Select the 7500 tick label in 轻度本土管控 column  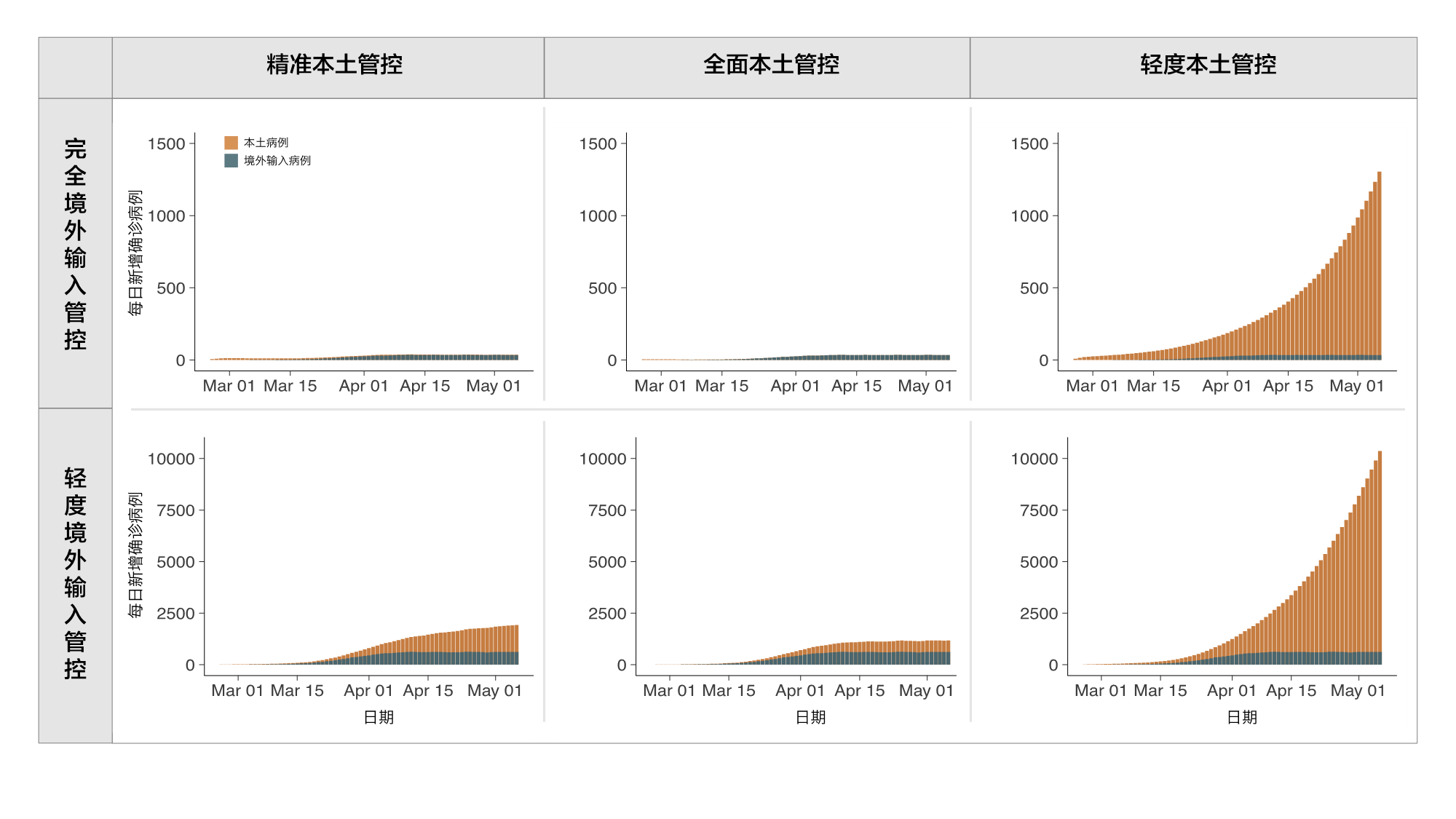1039,511
